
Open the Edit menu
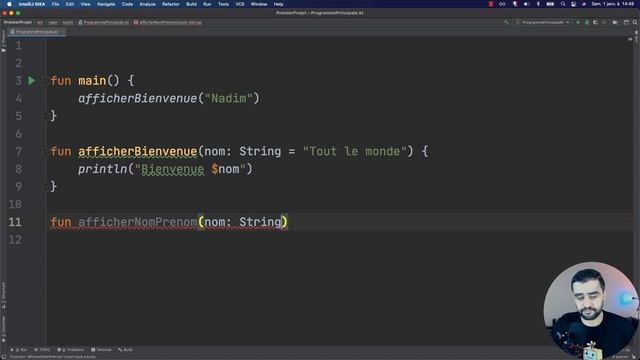[70, 4]
